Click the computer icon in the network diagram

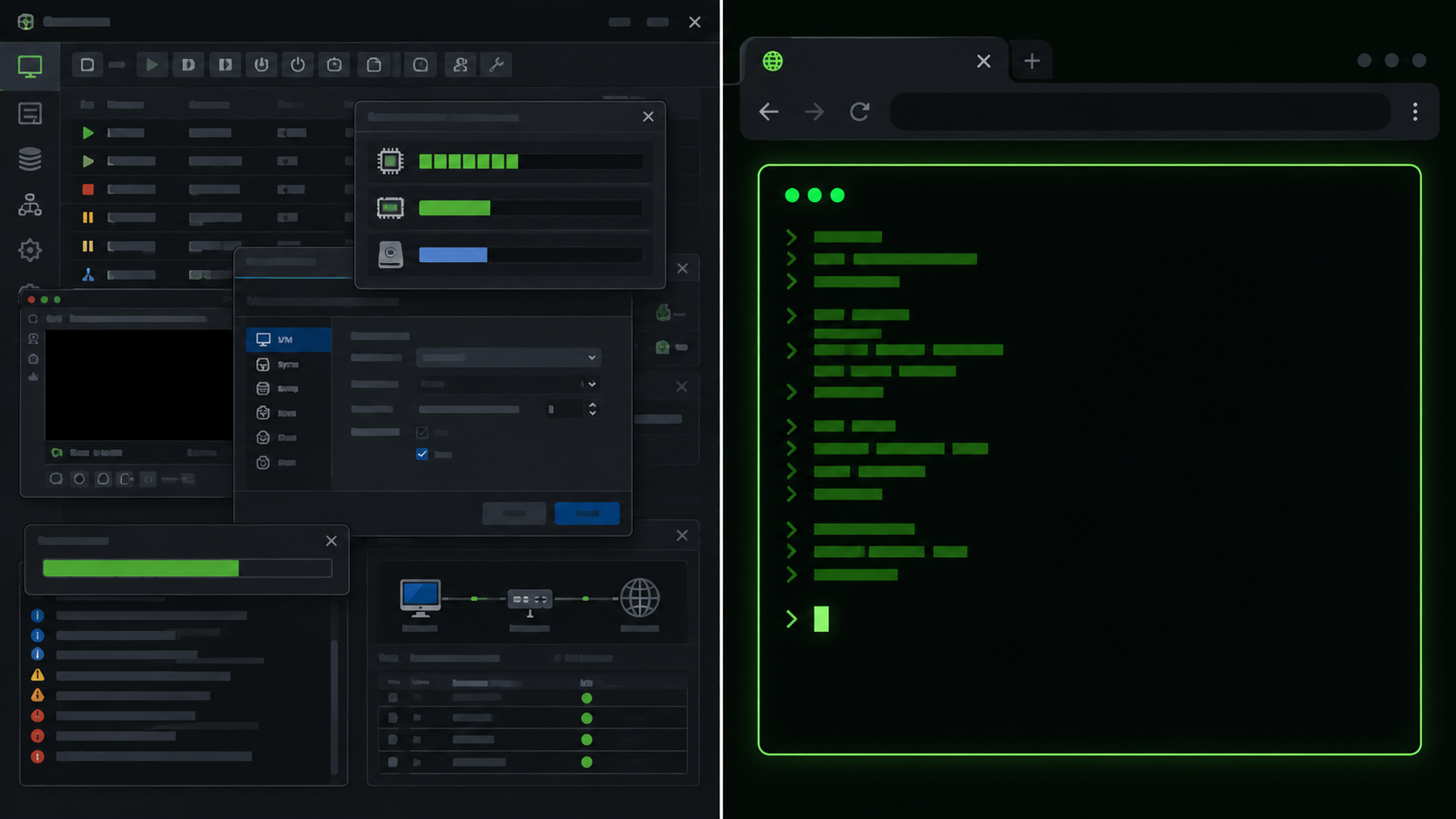point(421,598)
